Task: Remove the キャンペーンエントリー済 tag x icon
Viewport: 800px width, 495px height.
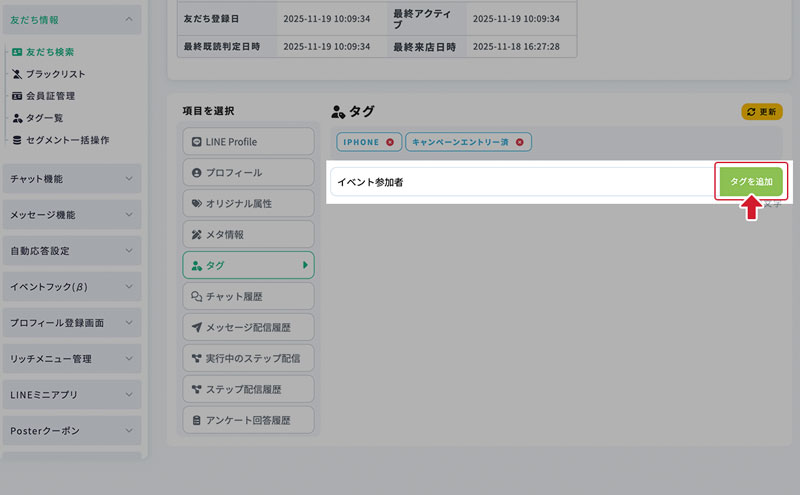Action: pyautogui.click(x=520, y=142)
